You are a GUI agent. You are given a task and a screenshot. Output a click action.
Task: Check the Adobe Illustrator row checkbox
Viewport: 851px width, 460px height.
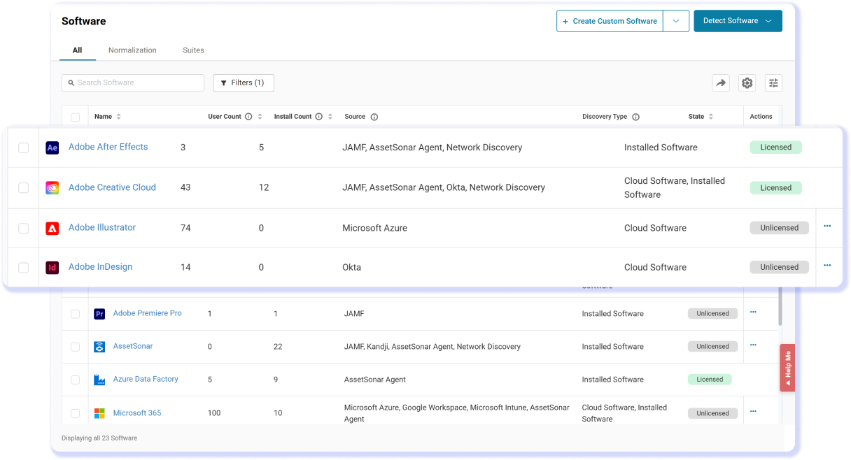coord(23,228)
